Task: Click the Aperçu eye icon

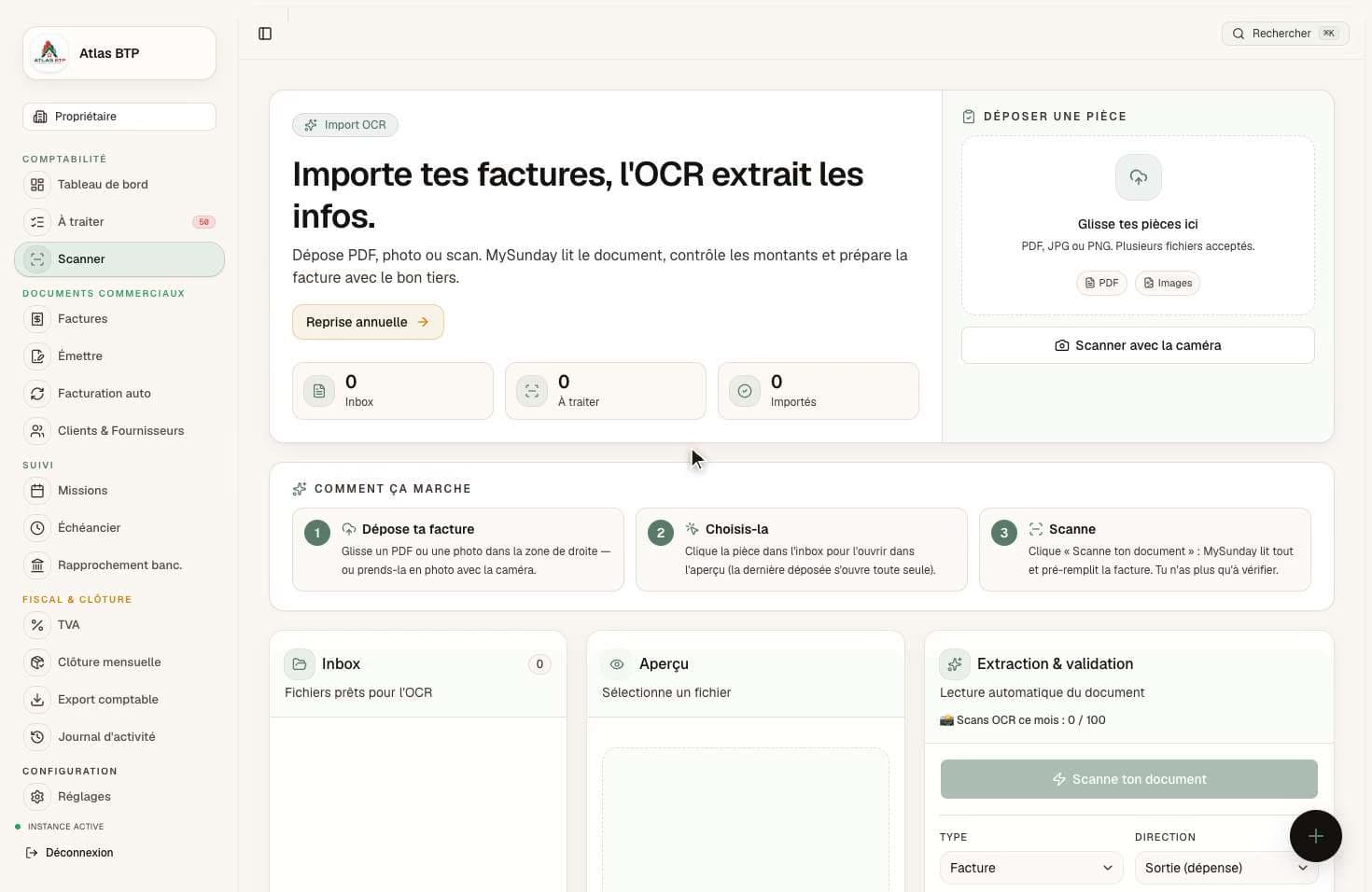Action: (x=617, y=664)
